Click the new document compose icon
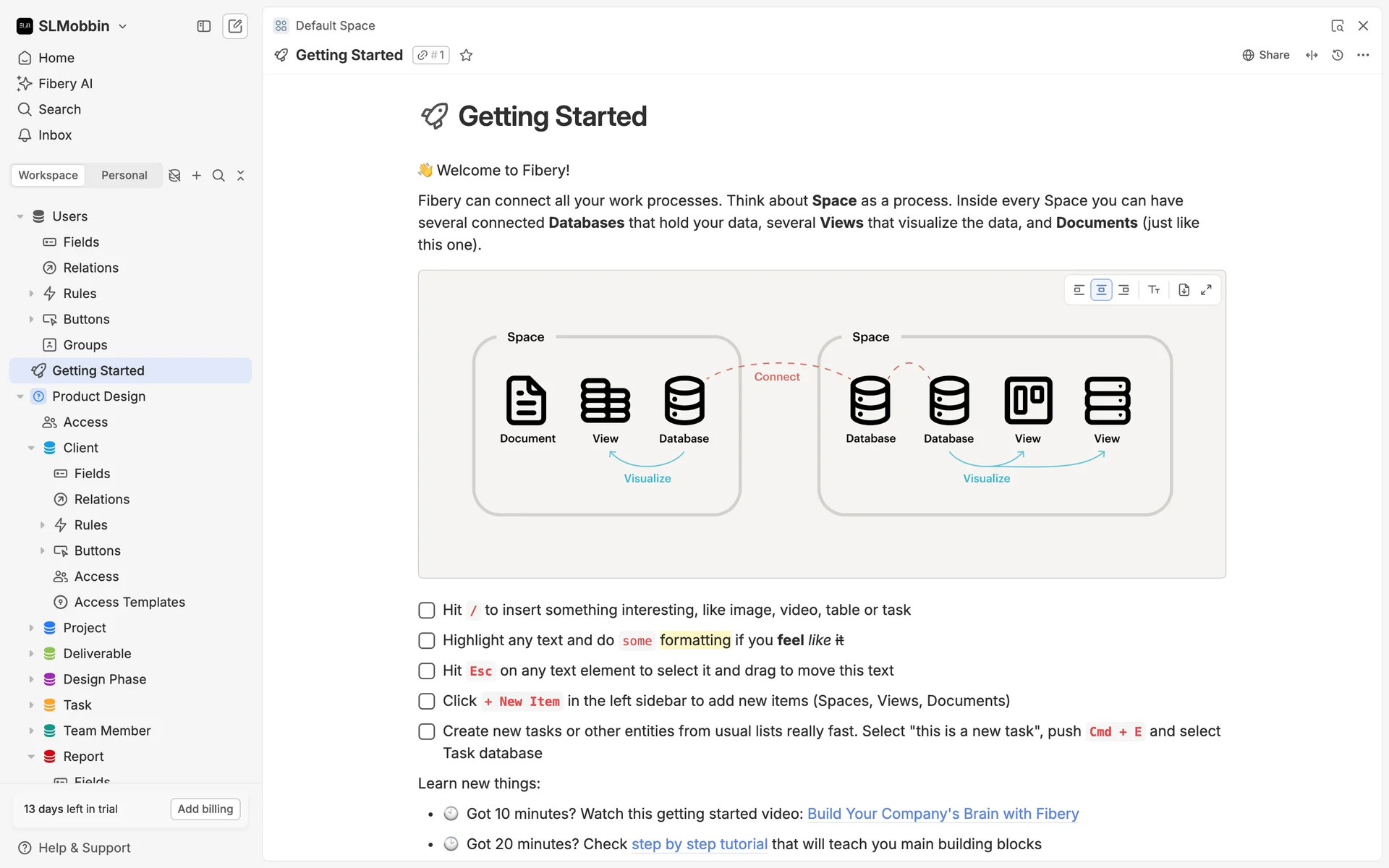Image resolution: width=1389 pixels, height=868 pixels. coord(235,26)
